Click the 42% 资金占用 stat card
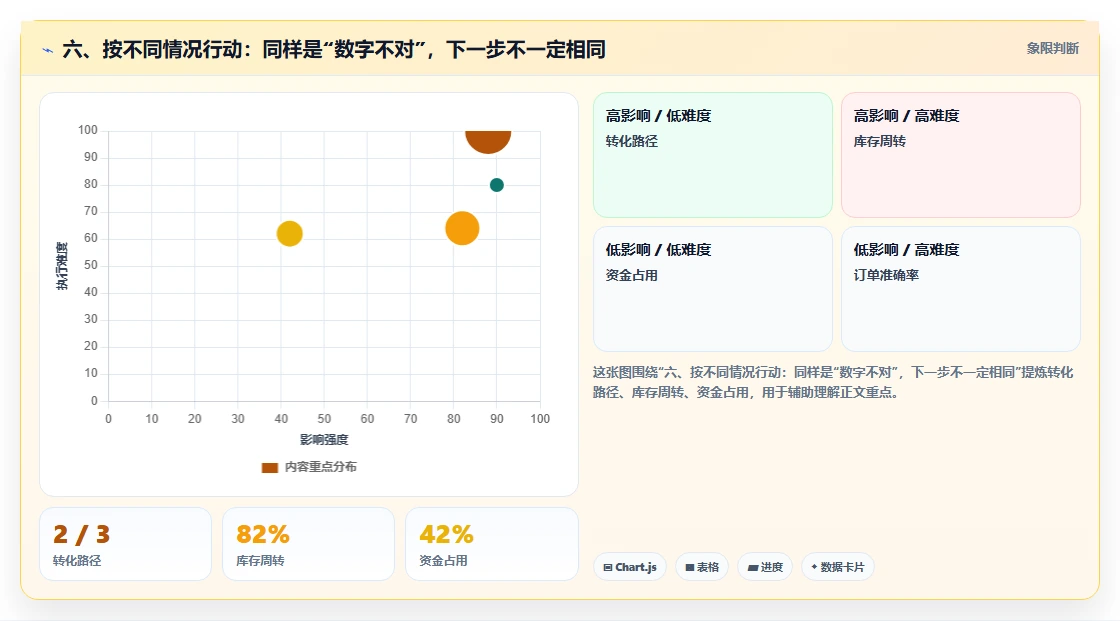This screenshot has height=621, width=1120. coord(491,544)
